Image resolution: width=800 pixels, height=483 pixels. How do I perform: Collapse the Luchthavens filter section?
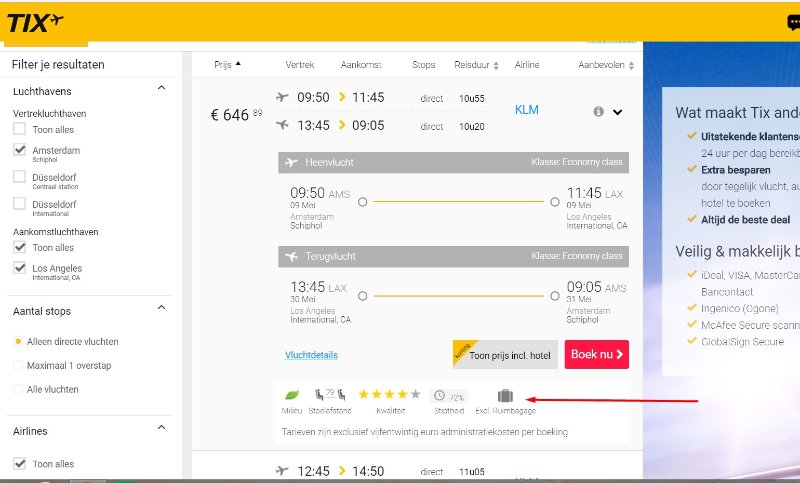(x=162, y=90)
